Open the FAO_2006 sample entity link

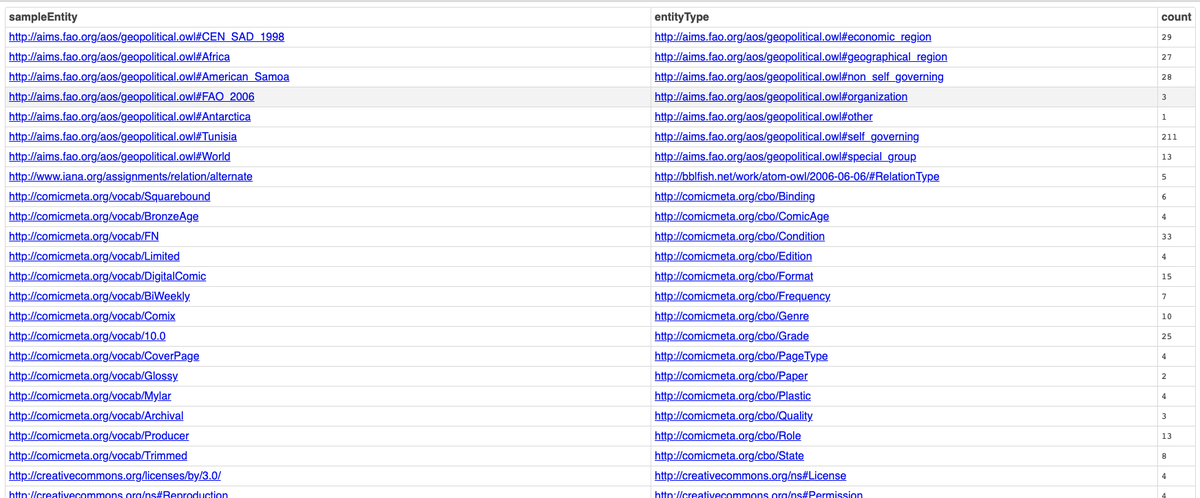131,97
